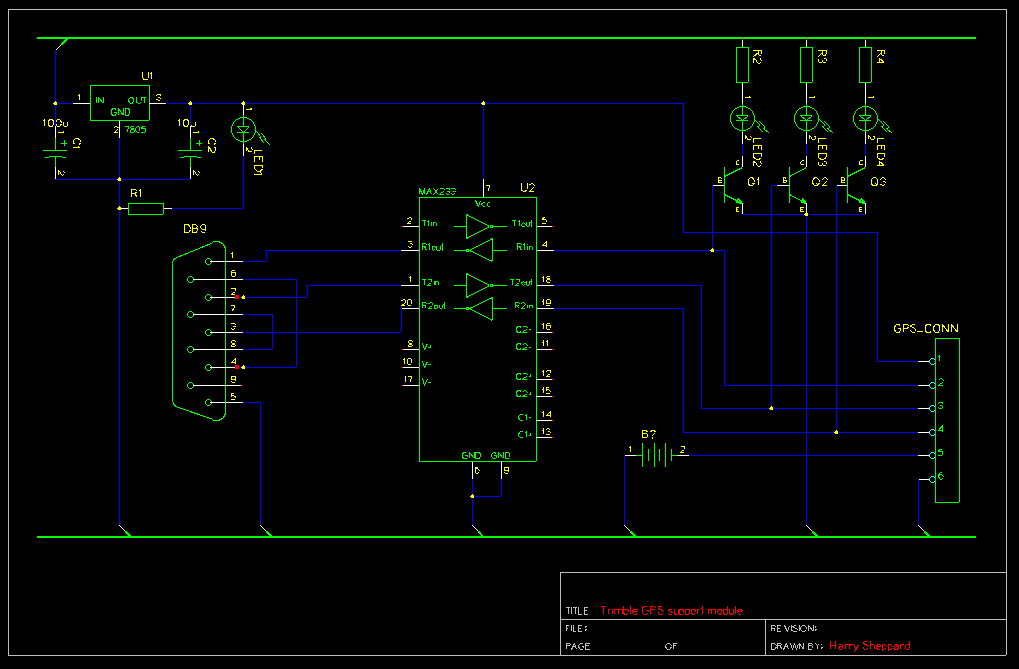Image resolution: width=1019 pixels, height=669 pixels.
Task: Click the U2 reference designator
Action: click(x=528, y=188)
